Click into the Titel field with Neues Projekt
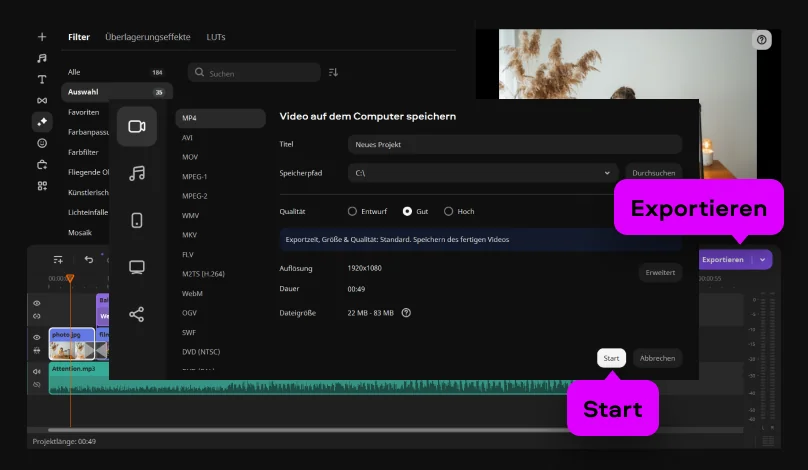 pos(514,144)
